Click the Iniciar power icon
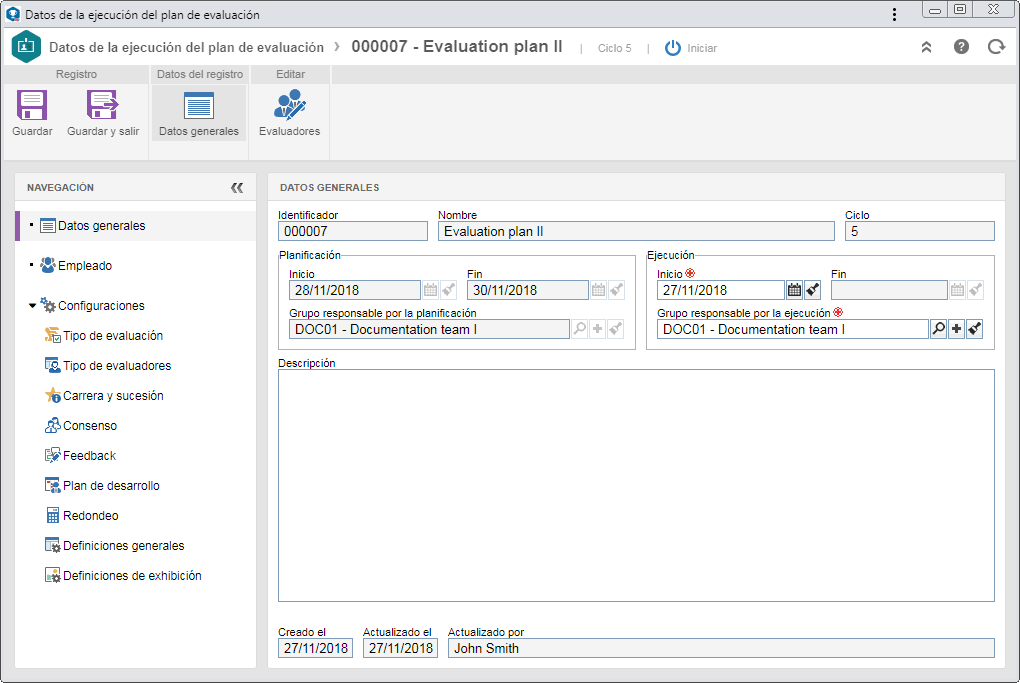1020x683 pixels. [673, 48]
